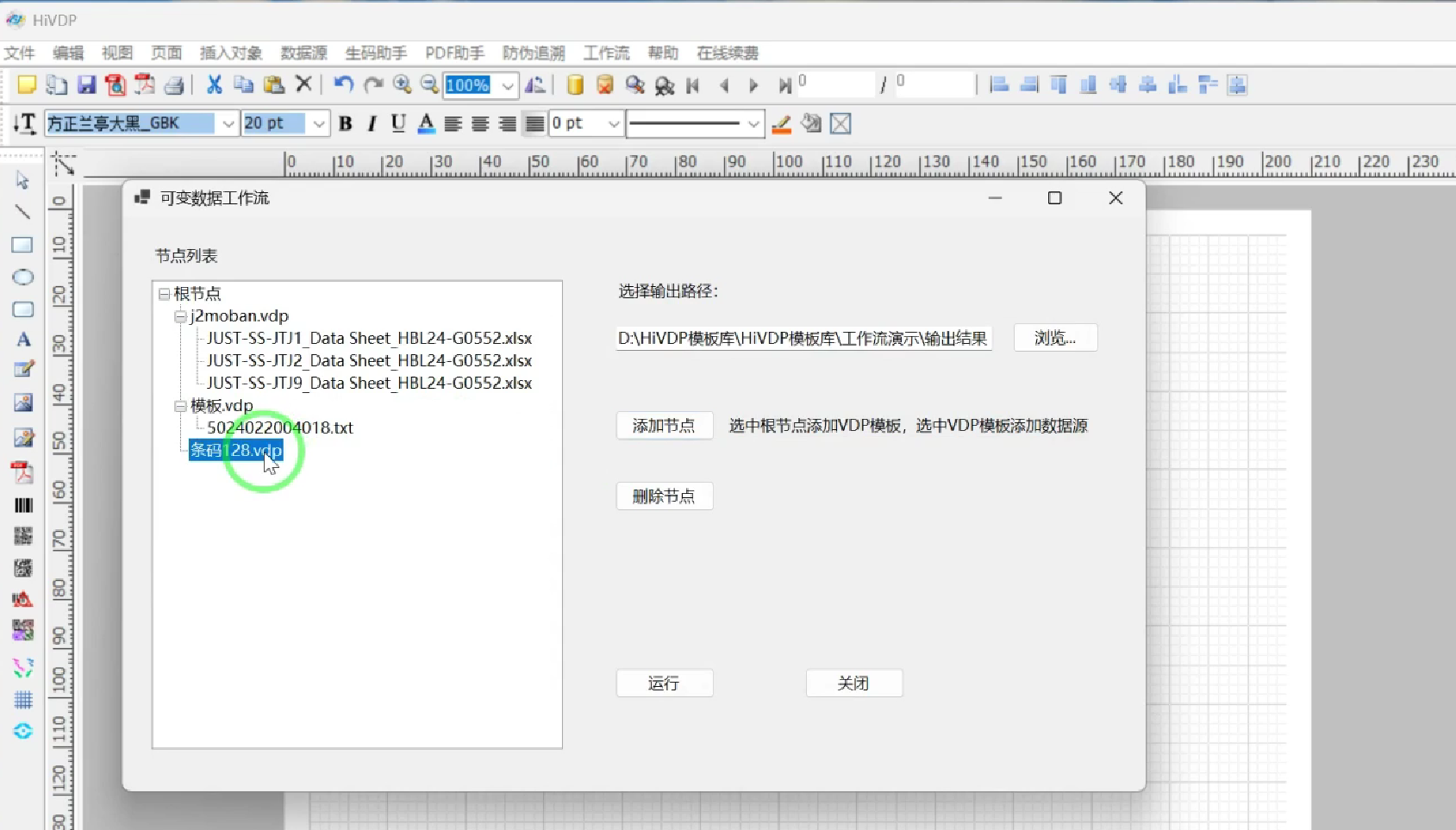Select the barcode tool in left toolbar

pyautogui.click(x=23, y=505)
